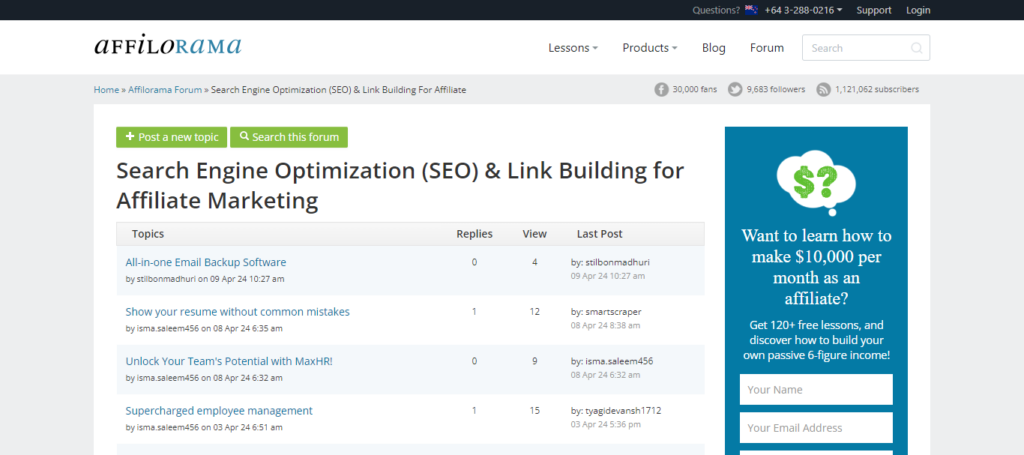Open the Login link
This screenshot has width=1024, height=455.
point(918,10)
